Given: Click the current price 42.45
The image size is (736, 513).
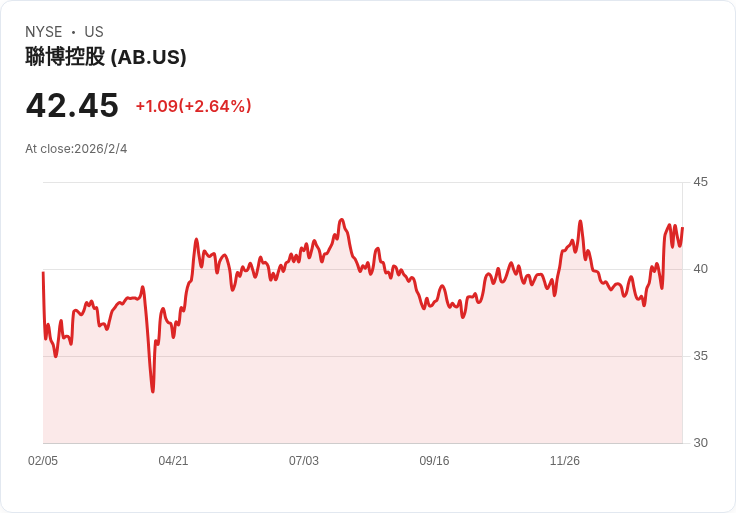Looking at the screenshot, I should click(x=72, y=106).
